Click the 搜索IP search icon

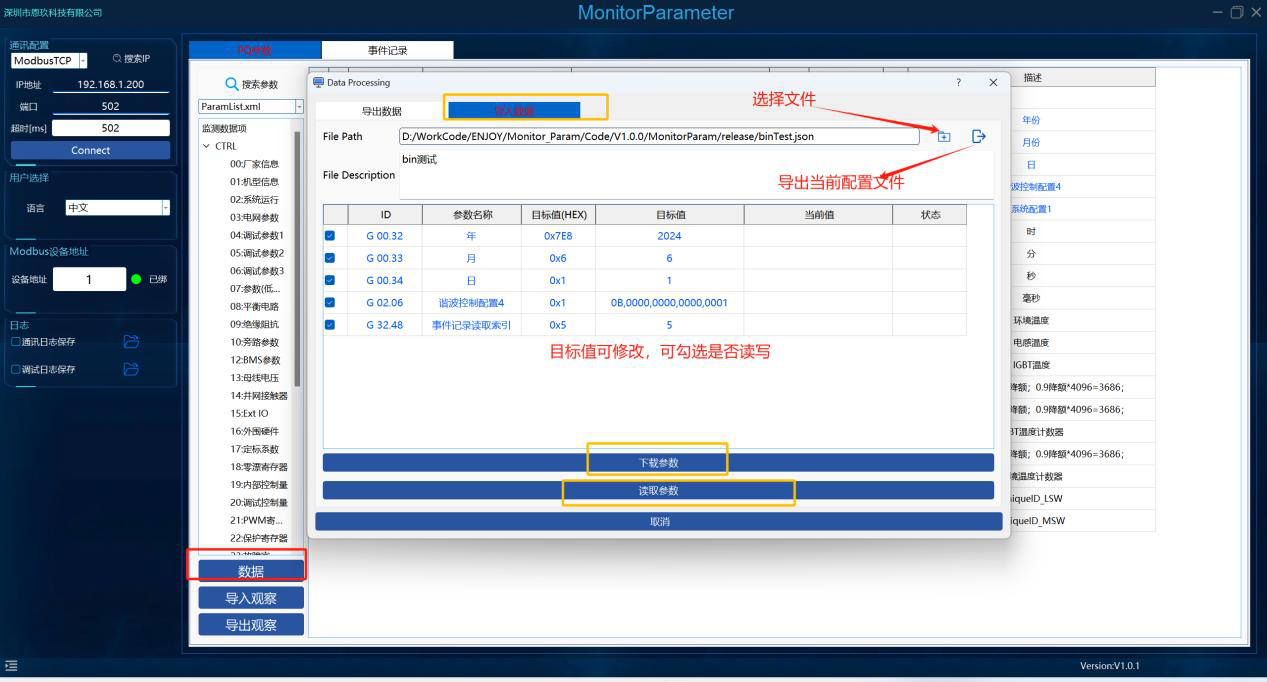(x=117, y=59)
